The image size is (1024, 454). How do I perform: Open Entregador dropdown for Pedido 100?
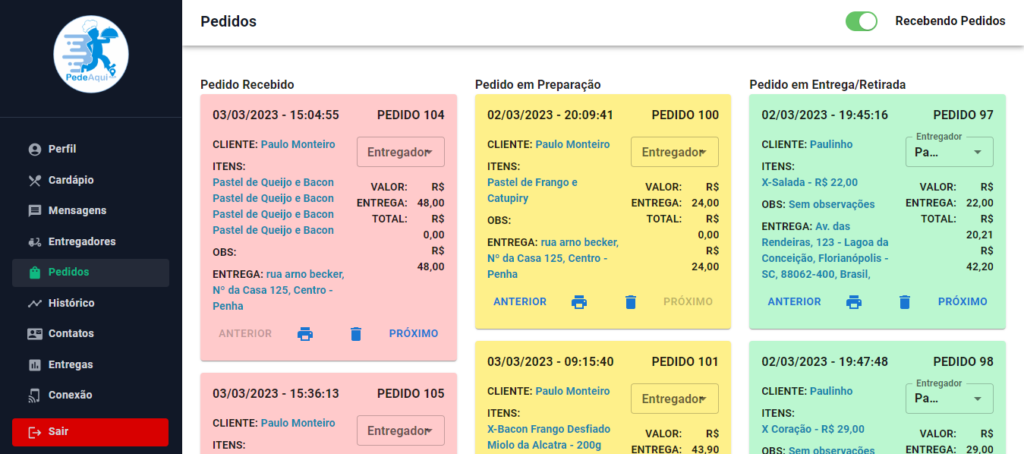click(x=675, y=152)
